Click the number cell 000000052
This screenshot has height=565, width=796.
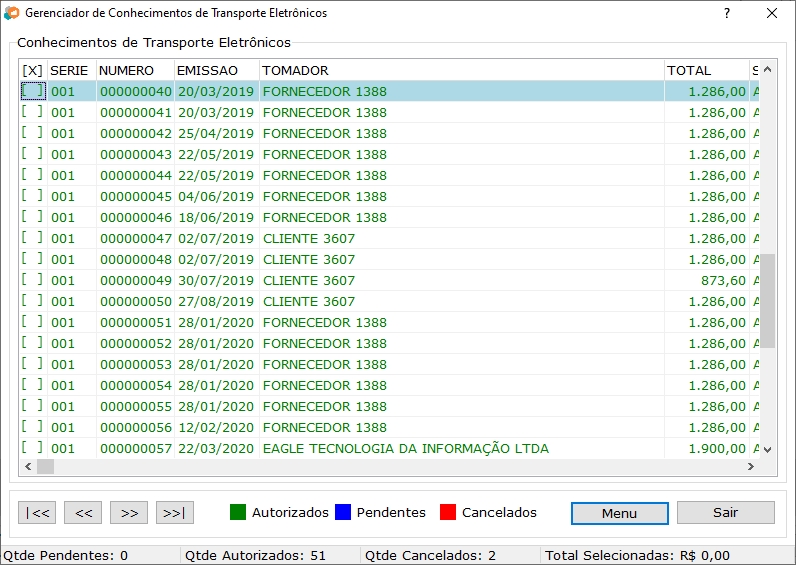(136, 343)
